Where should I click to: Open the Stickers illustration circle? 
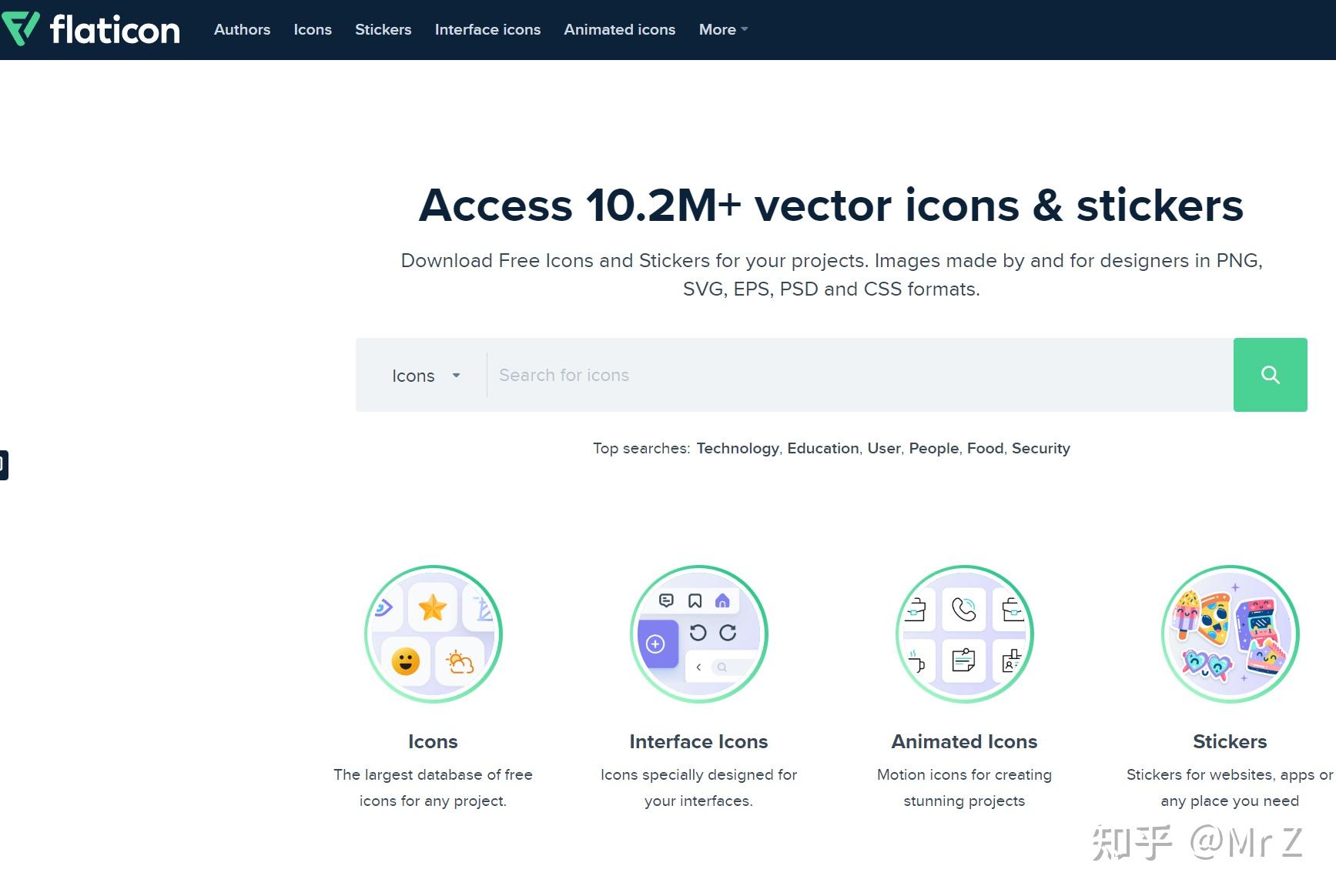coord(1229,634)
